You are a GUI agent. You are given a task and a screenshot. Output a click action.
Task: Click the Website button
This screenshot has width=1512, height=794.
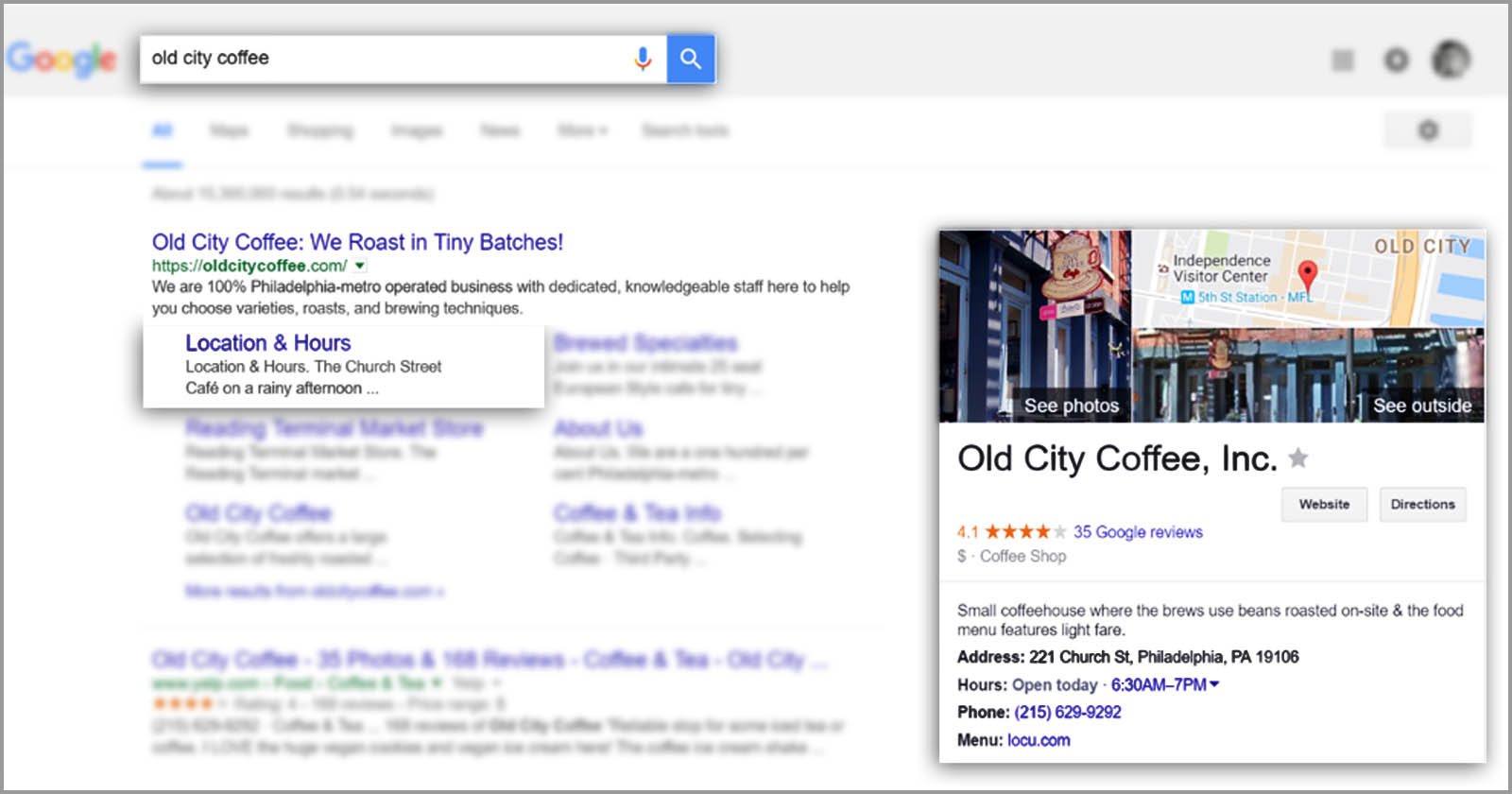coord(1324,505)
